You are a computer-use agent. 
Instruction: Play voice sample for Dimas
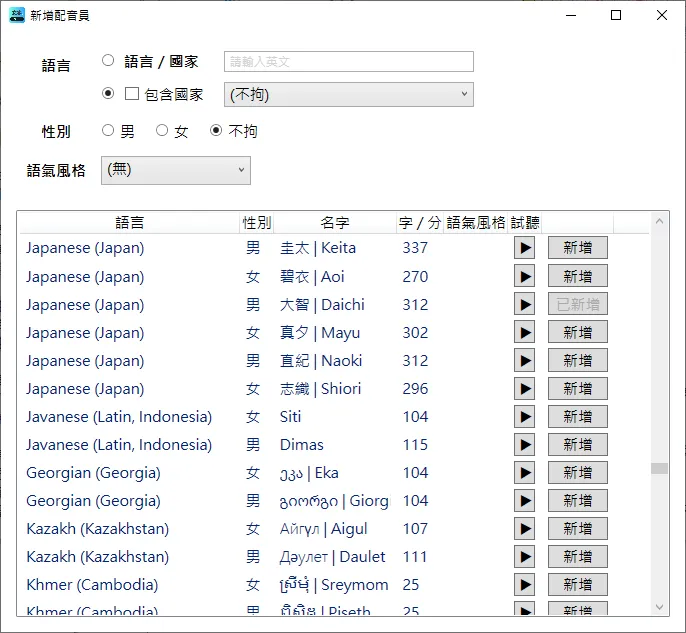click(524, 444)
